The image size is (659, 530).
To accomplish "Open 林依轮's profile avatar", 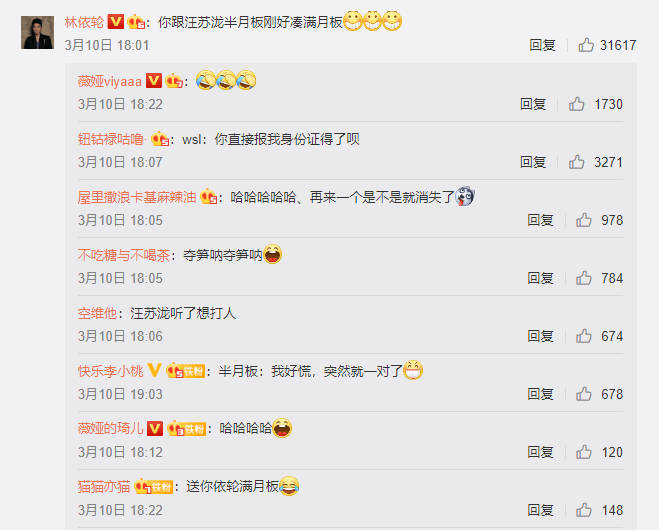I will [x=37, y=32].
